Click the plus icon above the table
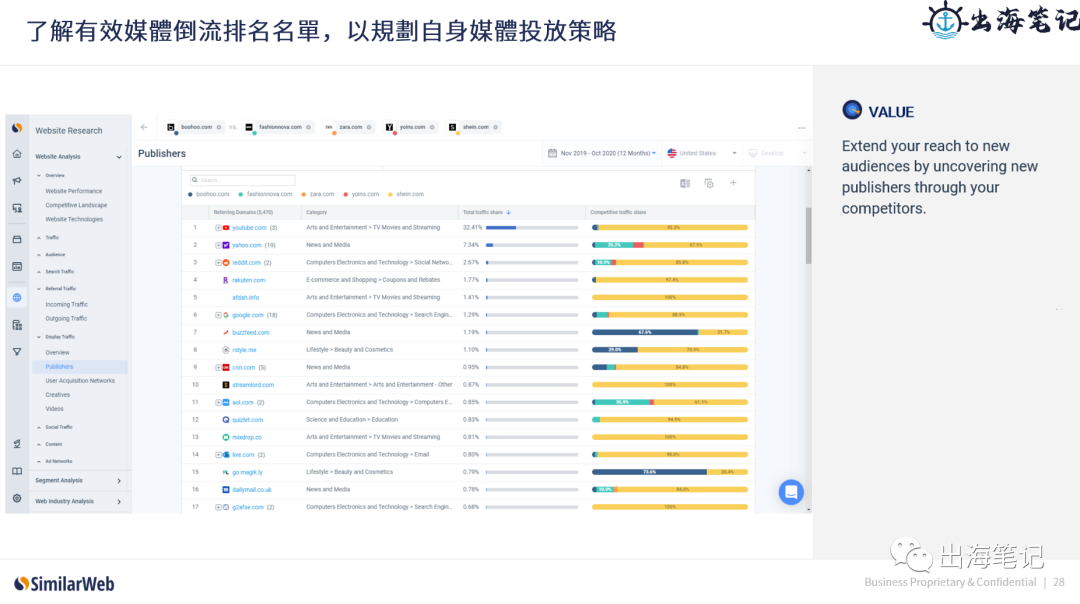The image size is (1080, 604). click(x=731, y=182)
